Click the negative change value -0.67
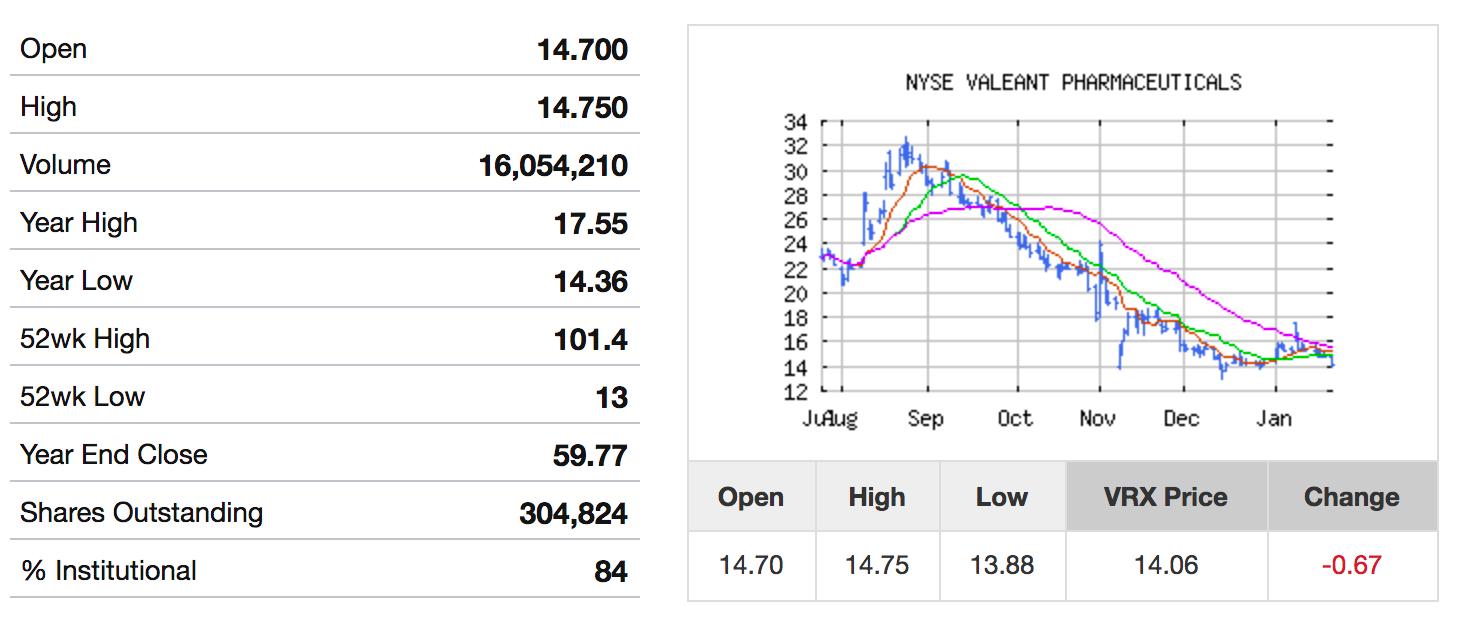 pyautogui.click(x=1351, y=565)
